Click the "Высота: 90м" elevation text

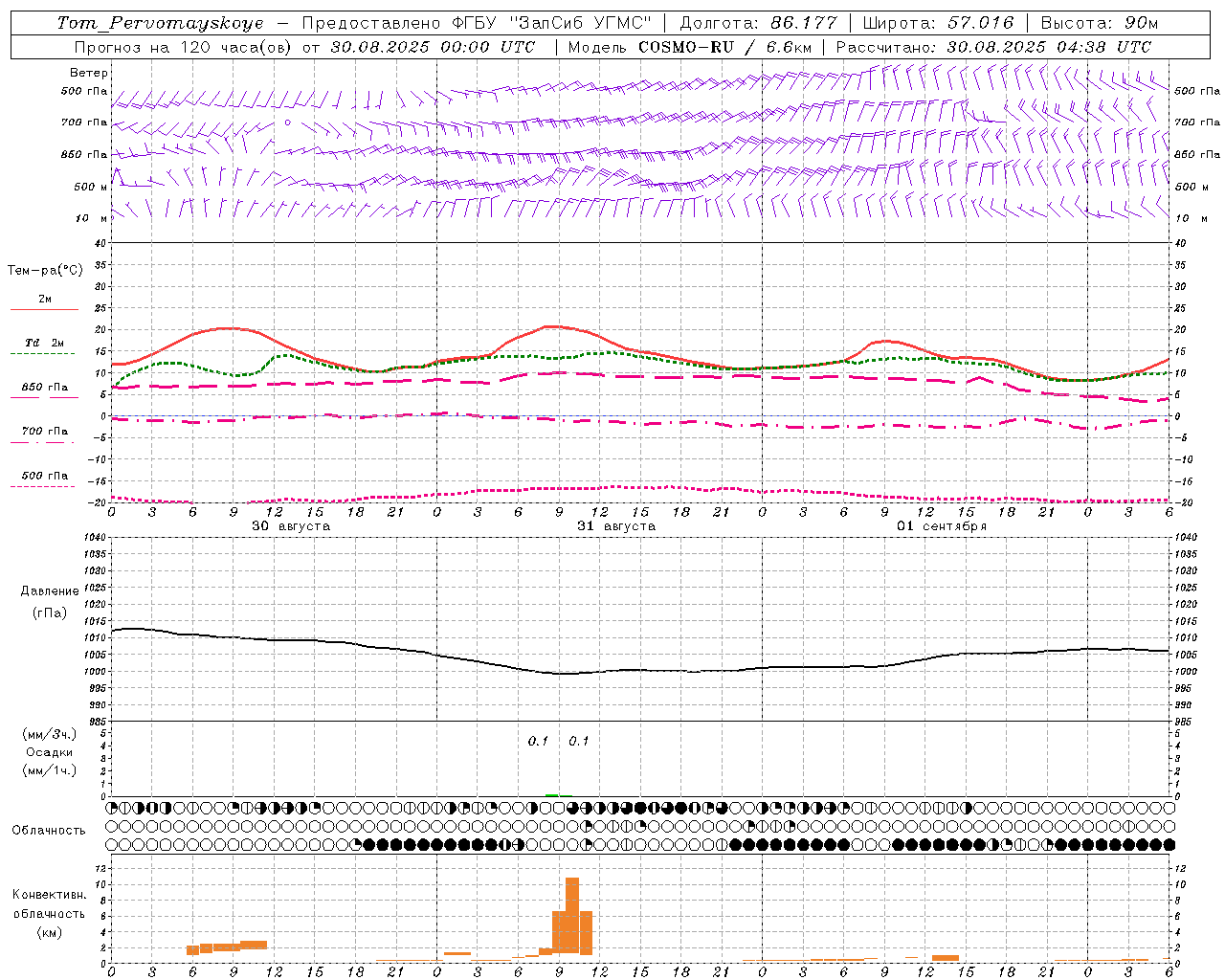pyautogui.click(x=1100, y=23)
